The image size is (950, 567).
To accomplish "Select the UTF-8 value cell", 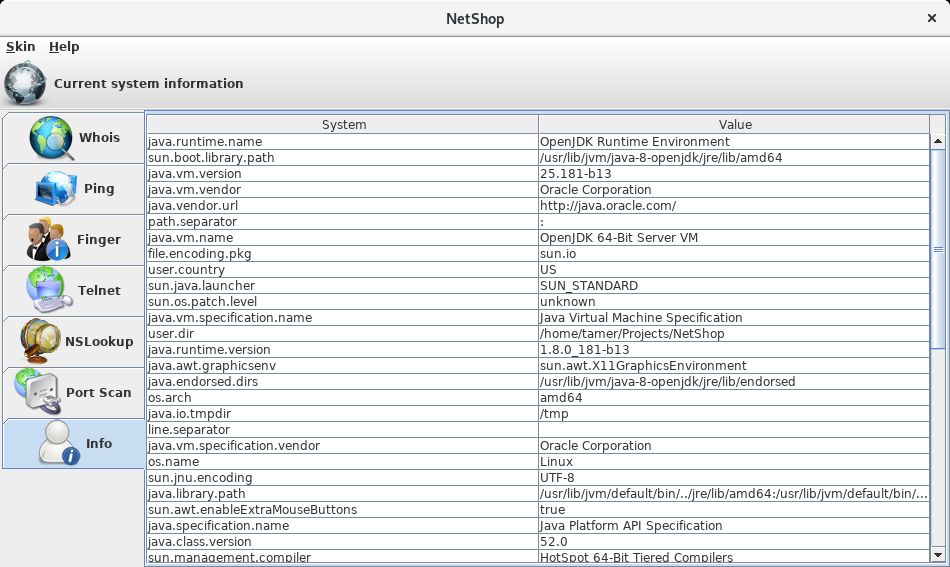I will click(734, 477).
